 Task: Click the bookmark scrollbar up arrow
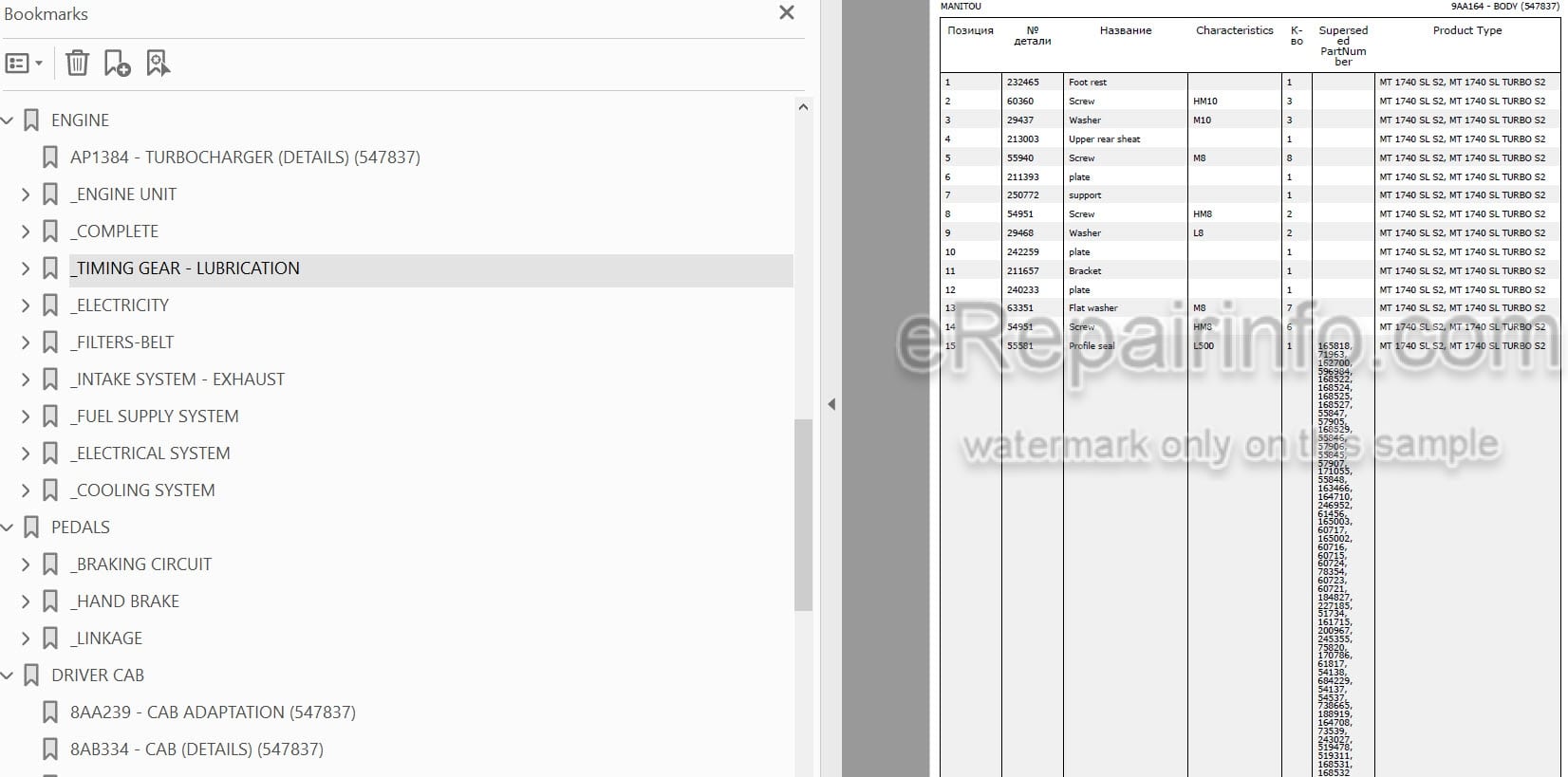point(803,107)
